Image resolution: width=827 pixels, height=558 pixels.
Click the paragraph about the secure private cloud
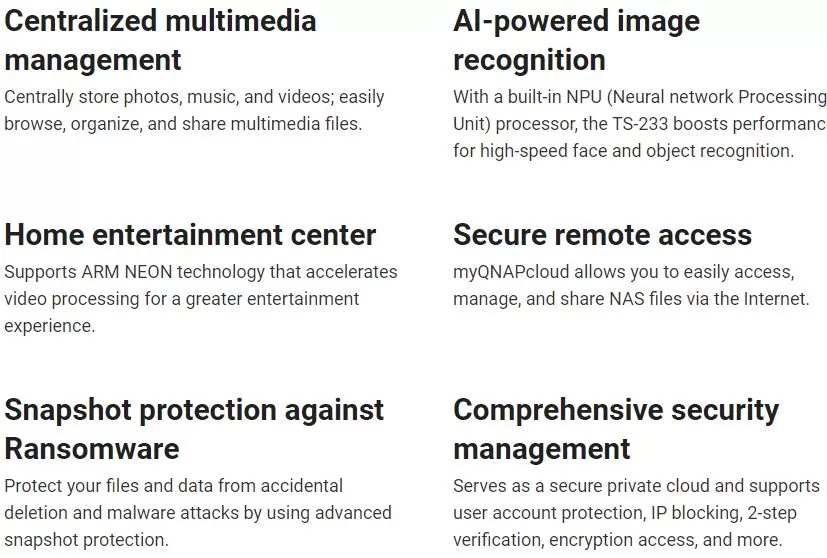point(637,513)
